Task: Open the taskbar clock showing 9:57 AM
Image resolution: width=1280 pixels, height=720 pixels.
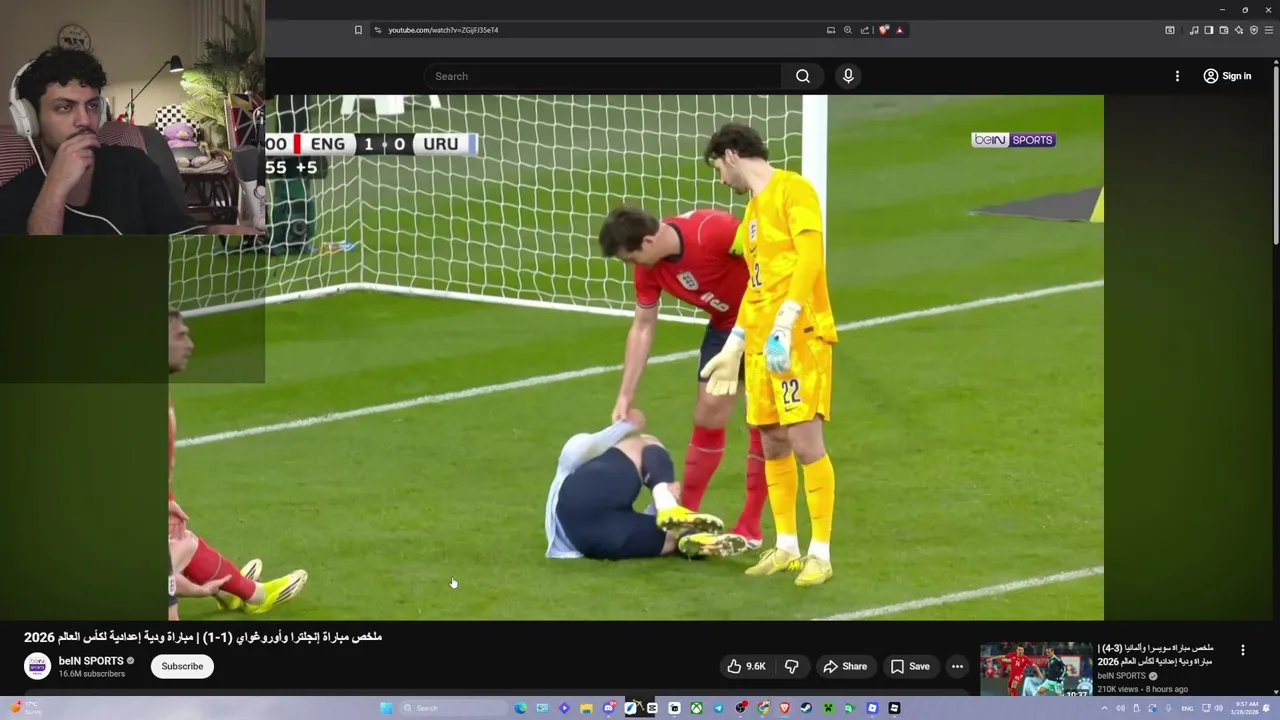Action: [x=1246, y=708]
